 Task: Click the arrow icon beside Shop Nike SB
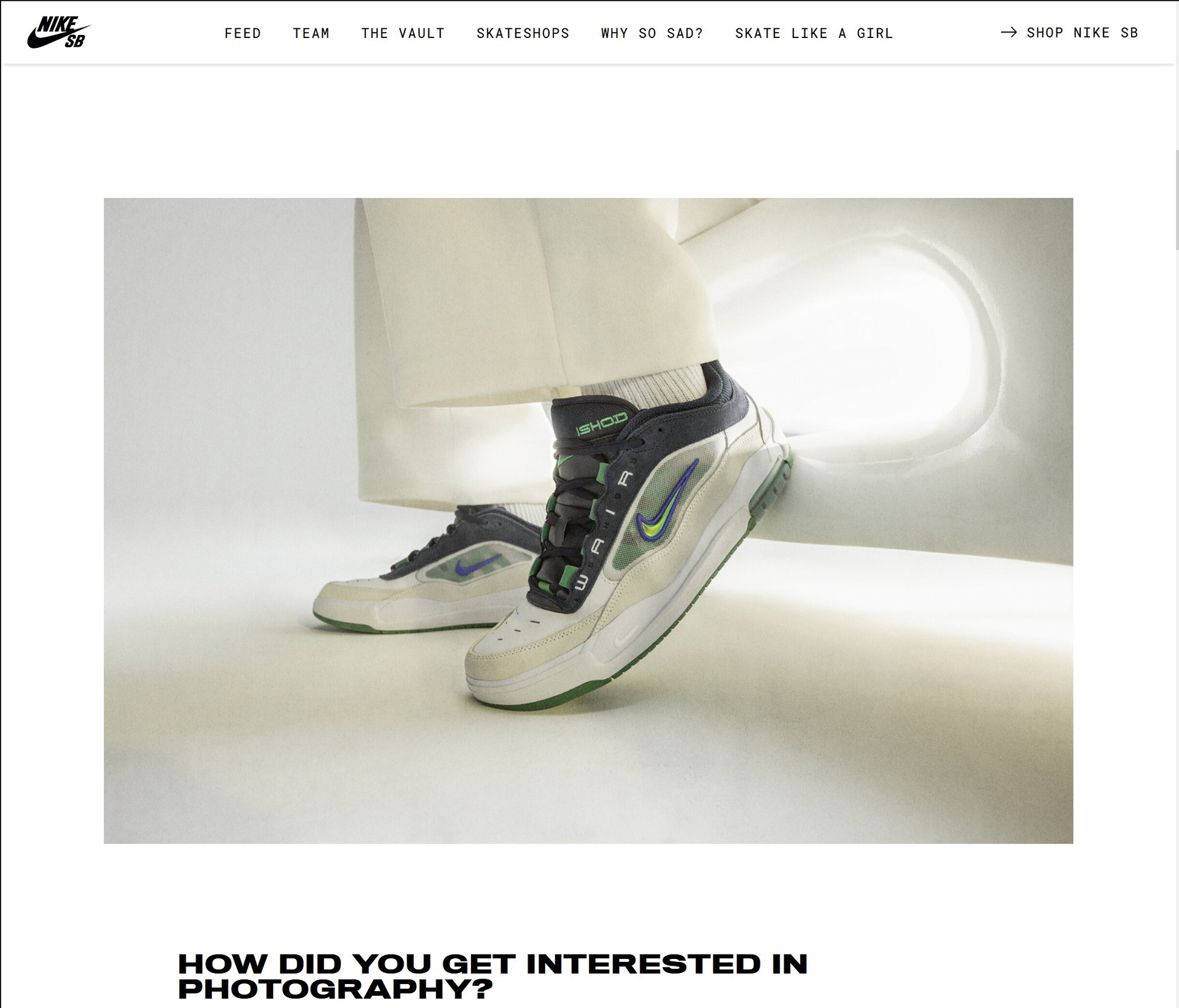[1008, 33]
